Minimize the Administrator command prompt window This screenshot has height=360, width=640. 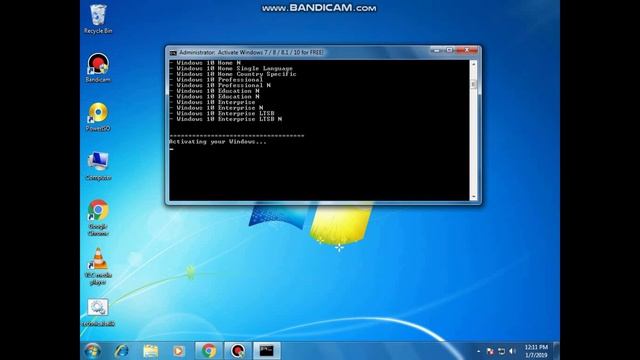[436, 50]
